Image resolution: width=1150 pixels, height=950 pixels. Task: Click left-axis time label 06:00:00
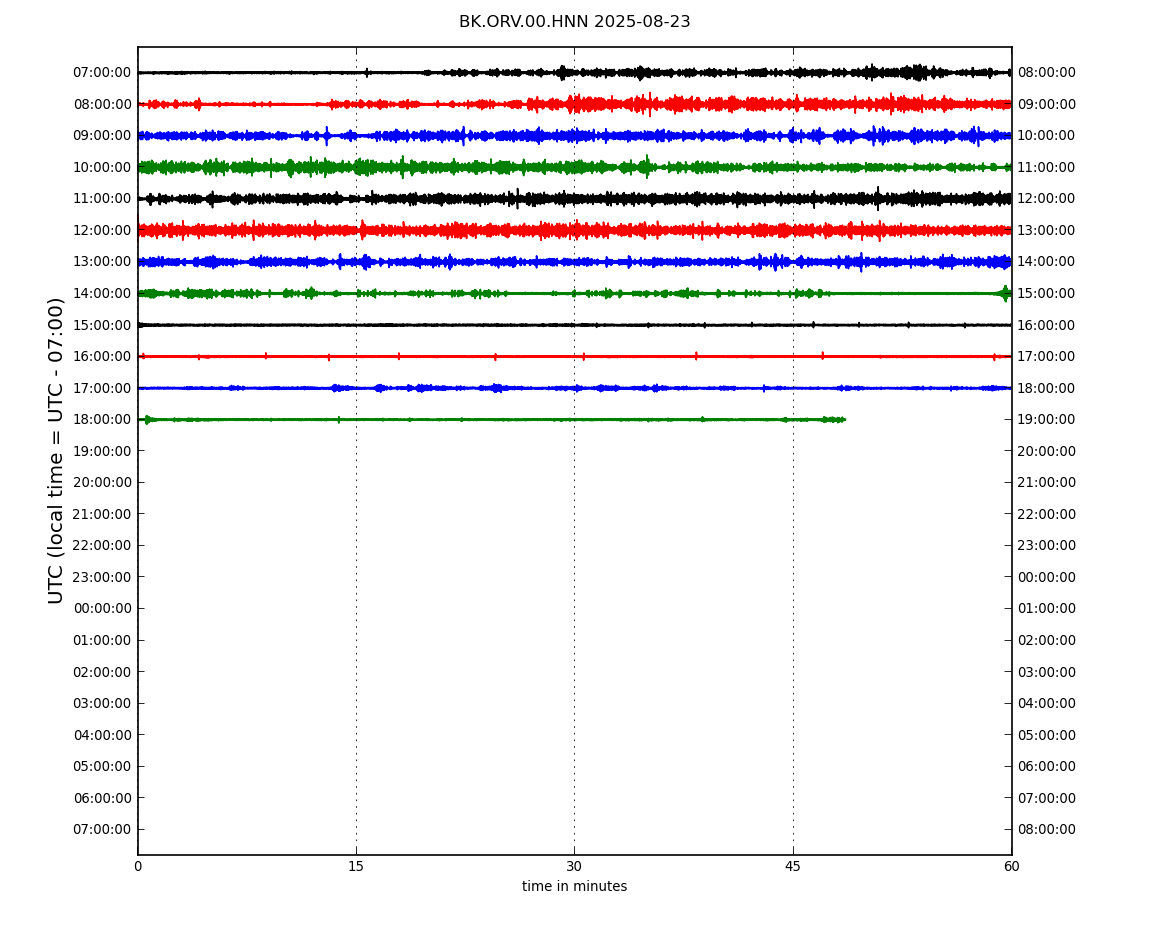(102, 798)
